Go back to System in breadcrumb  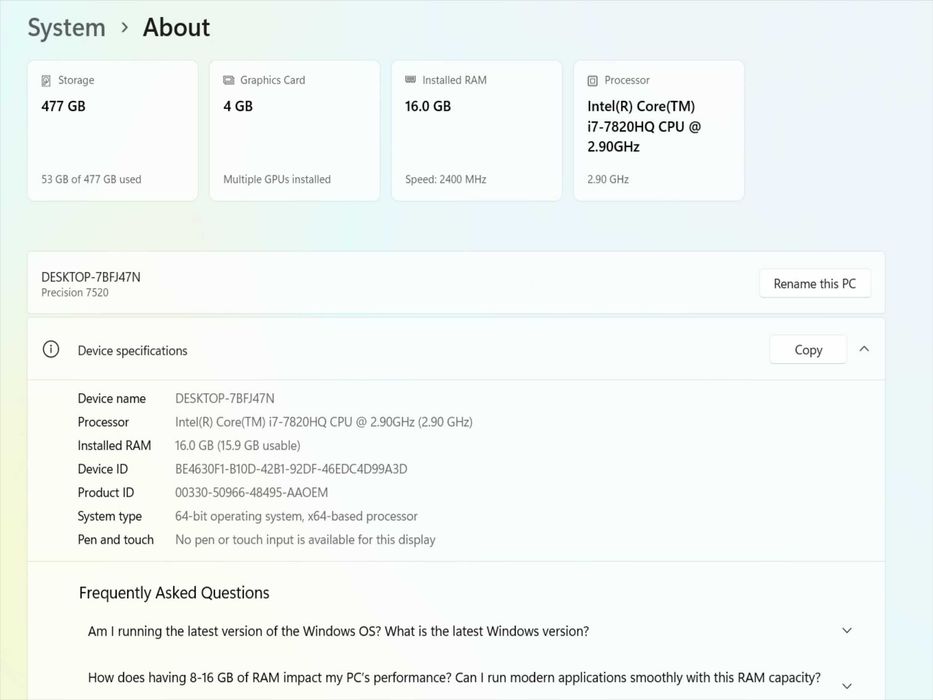point(67,27)
